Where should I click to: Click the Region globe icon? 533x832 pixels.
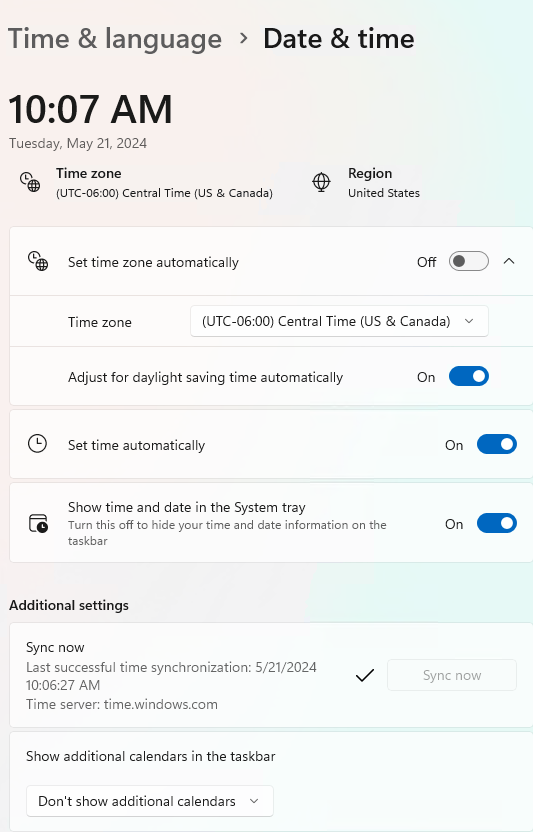[x=321, y=182]
